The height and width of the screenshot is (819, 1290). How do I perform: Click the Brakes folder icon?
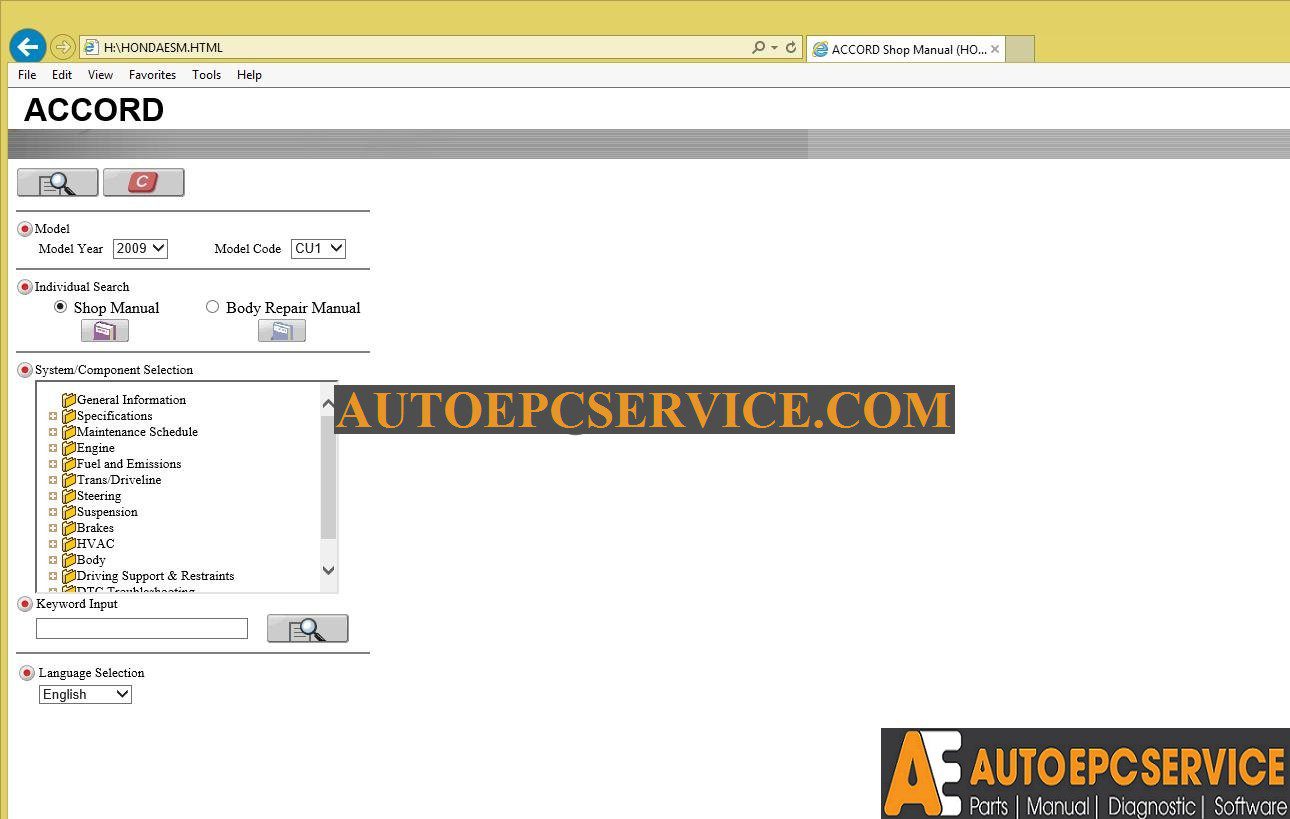point(69,528)
